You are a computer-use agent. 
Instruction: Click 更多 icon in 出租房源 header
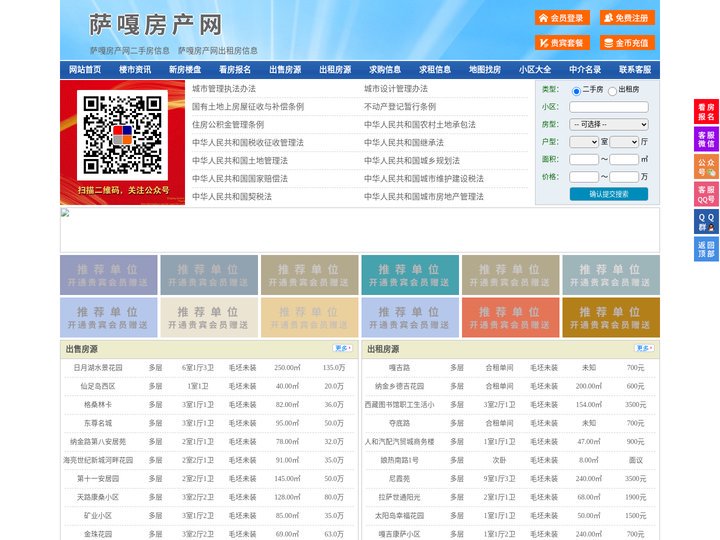pos(644,349)
